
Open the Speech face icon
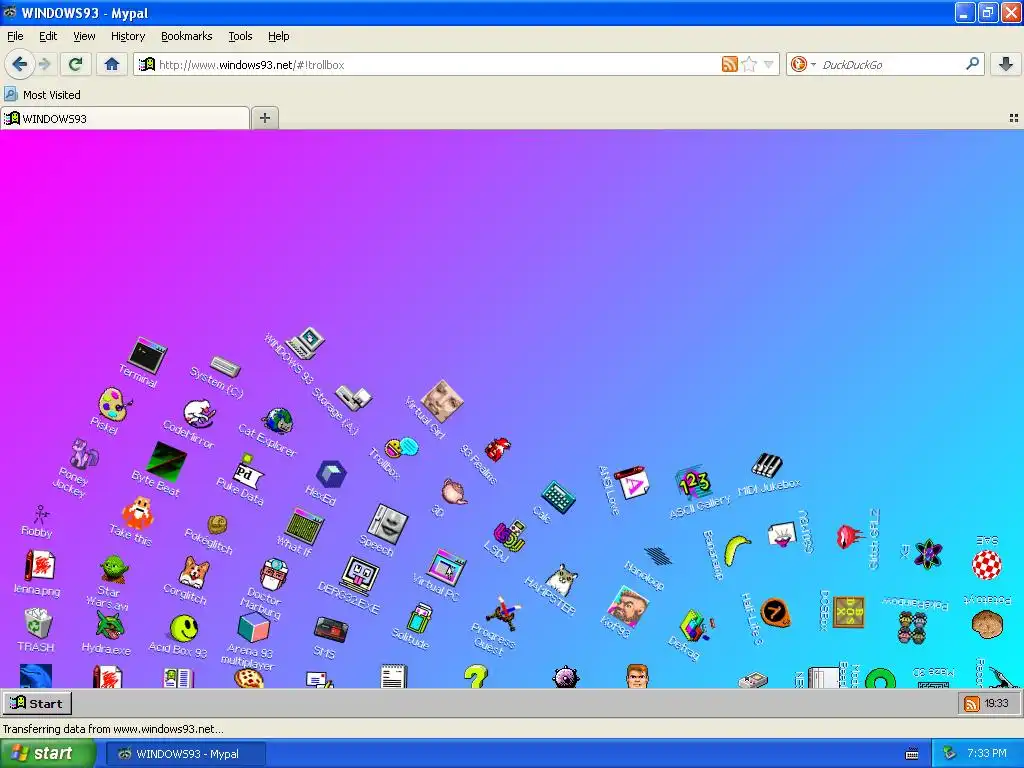tap(388, 524)
